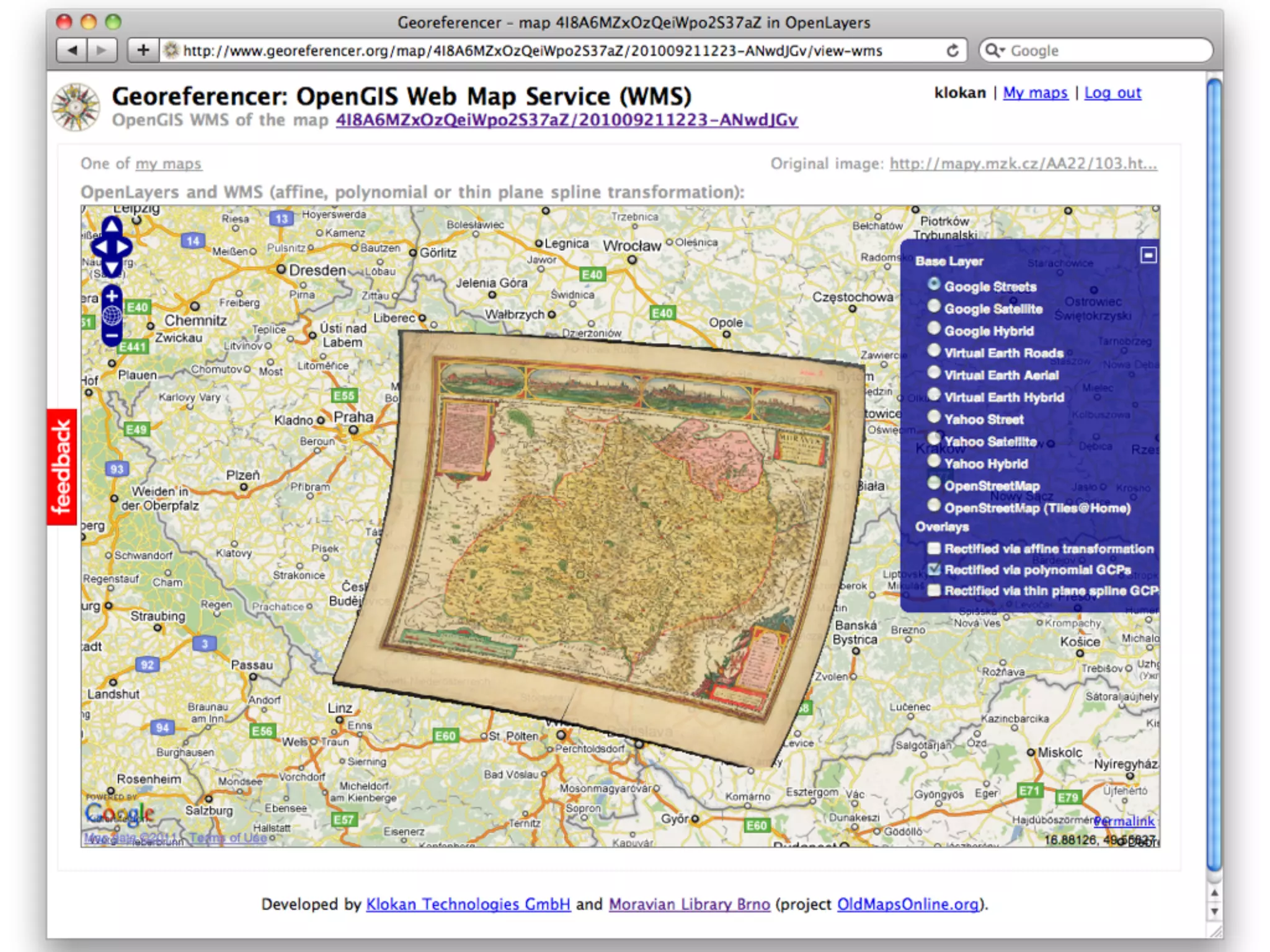Select Google Satellite base layer
The image size is (1270, 952).
(x=934, y=307)
